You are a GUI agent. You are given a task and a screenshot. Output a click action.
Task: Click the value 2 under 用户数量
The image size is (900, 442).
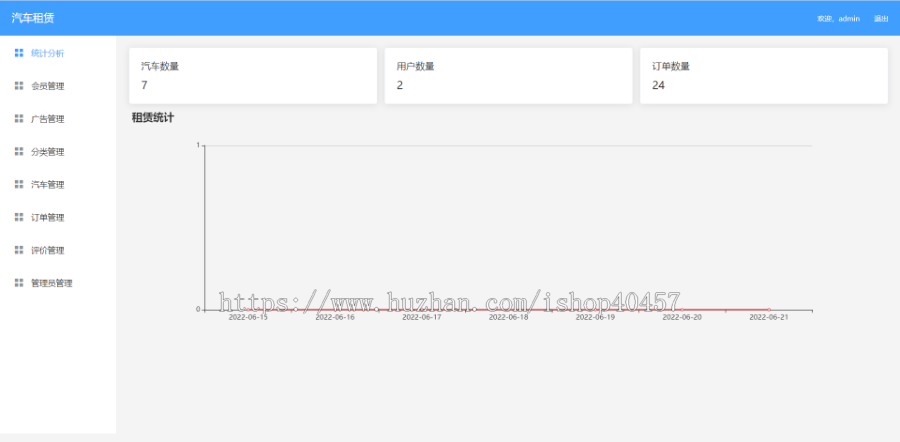click(x=399, y=86)
